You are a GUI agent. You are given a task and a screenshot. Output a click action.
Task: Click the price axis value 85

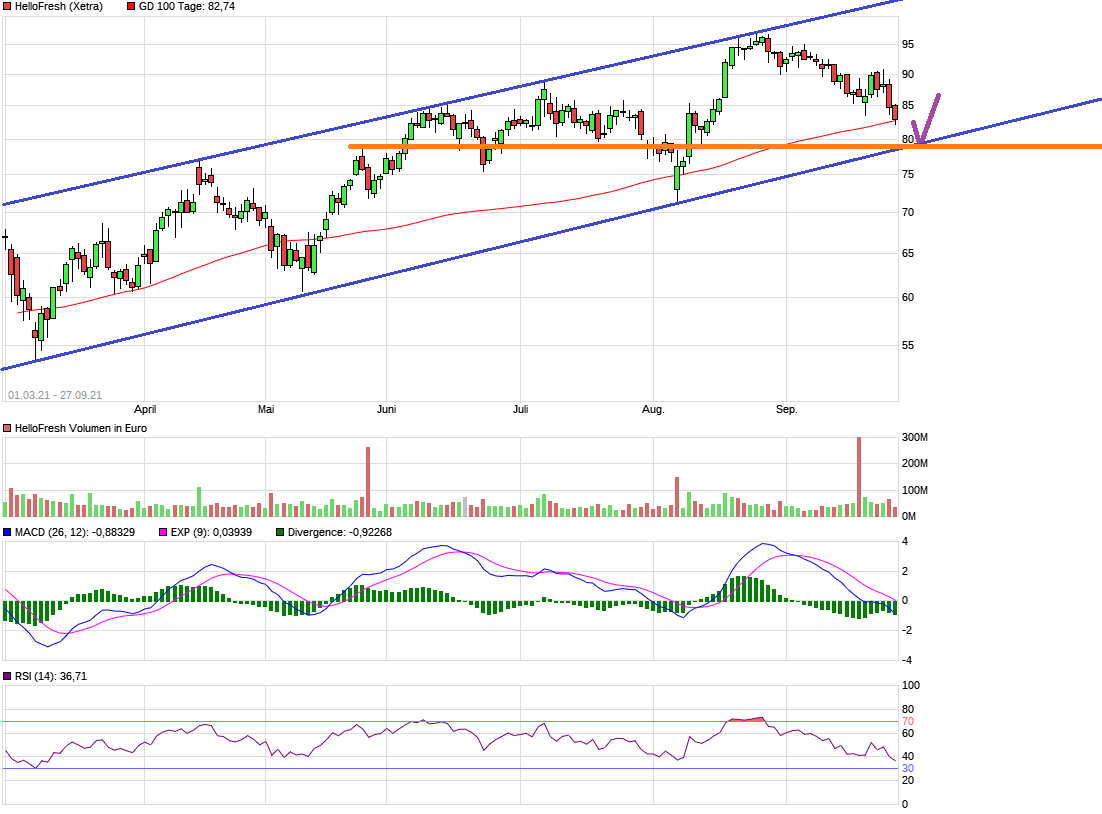908,106
